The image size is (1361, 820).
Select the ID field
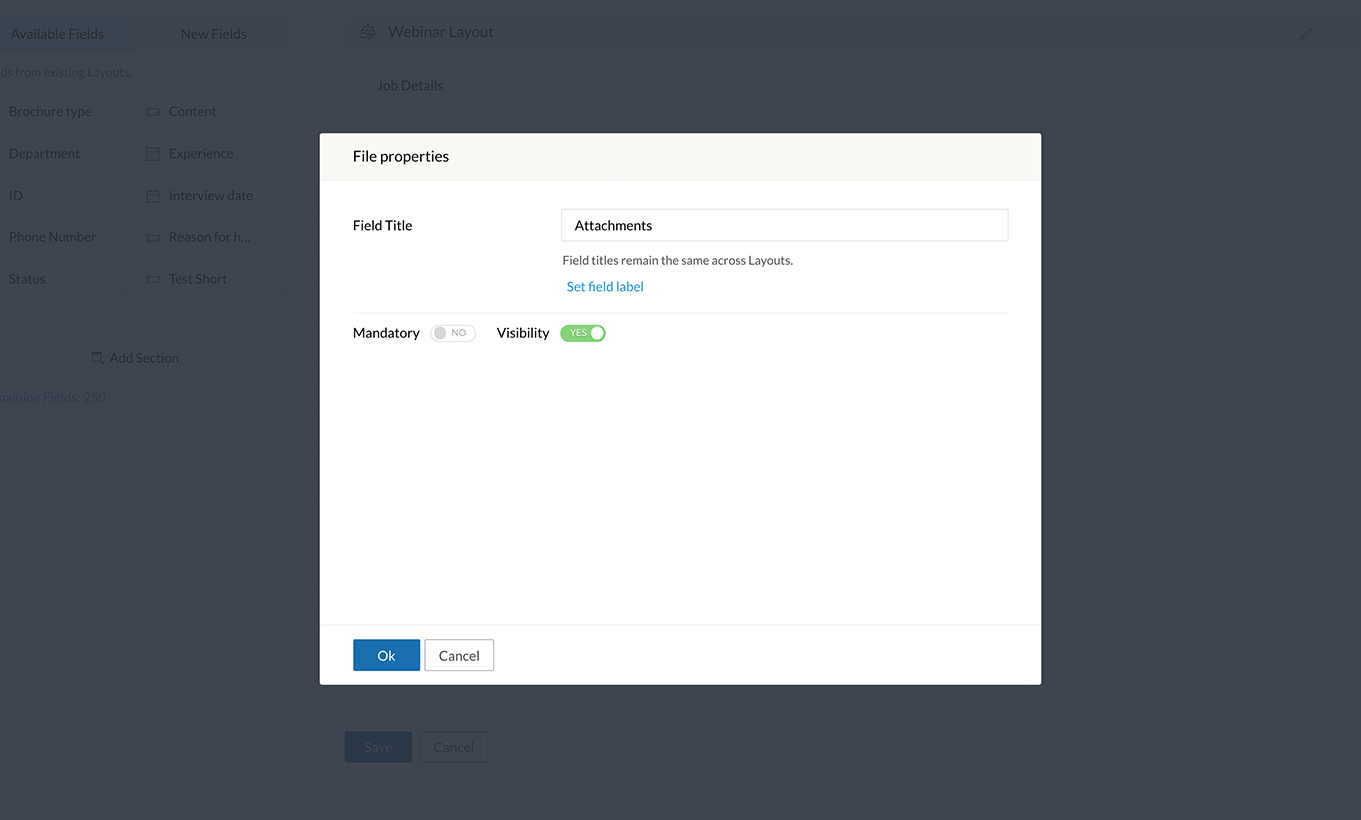coord(62,196)
